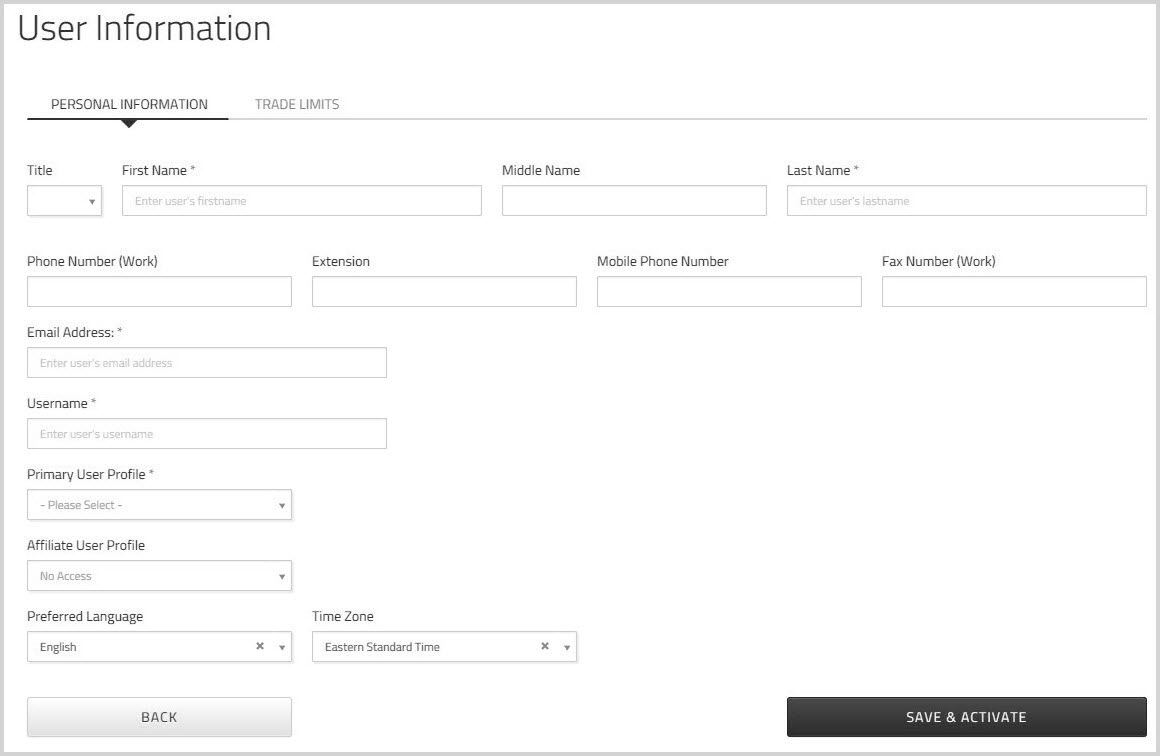Image resolution: width=1160 pixels, height=756 pixels.
Task: Open the Preferred Language dropdown arrow
Action: pos(281,647)
